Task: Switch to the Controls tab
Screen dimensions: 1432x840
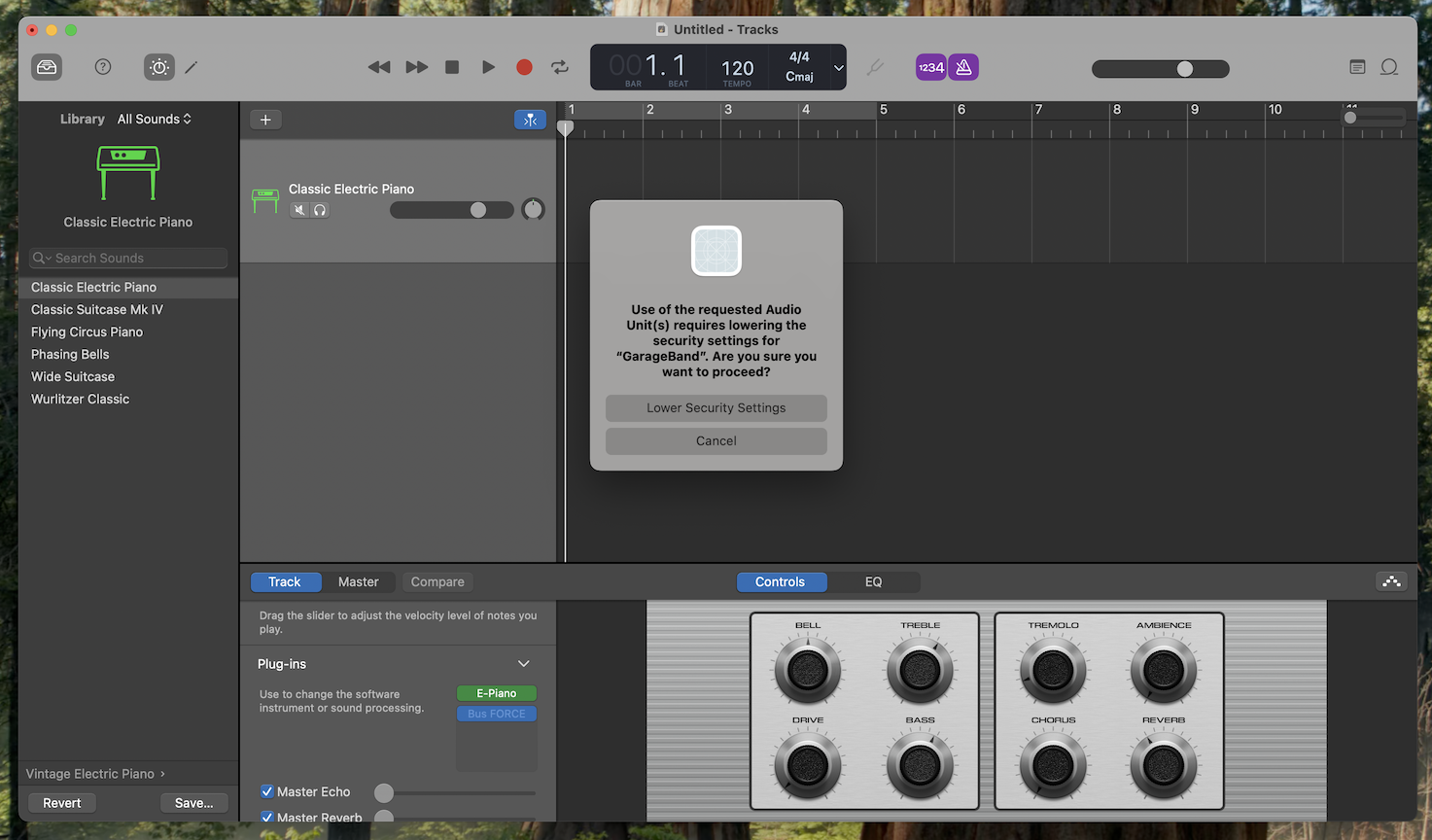Action: coord(781,582)
